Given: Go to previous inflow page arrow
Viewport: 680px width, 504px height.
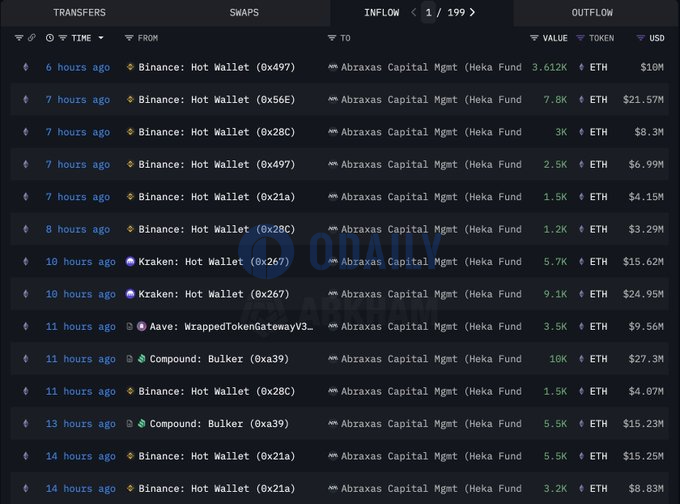Looking at the screenshot, I should [413, 13].
